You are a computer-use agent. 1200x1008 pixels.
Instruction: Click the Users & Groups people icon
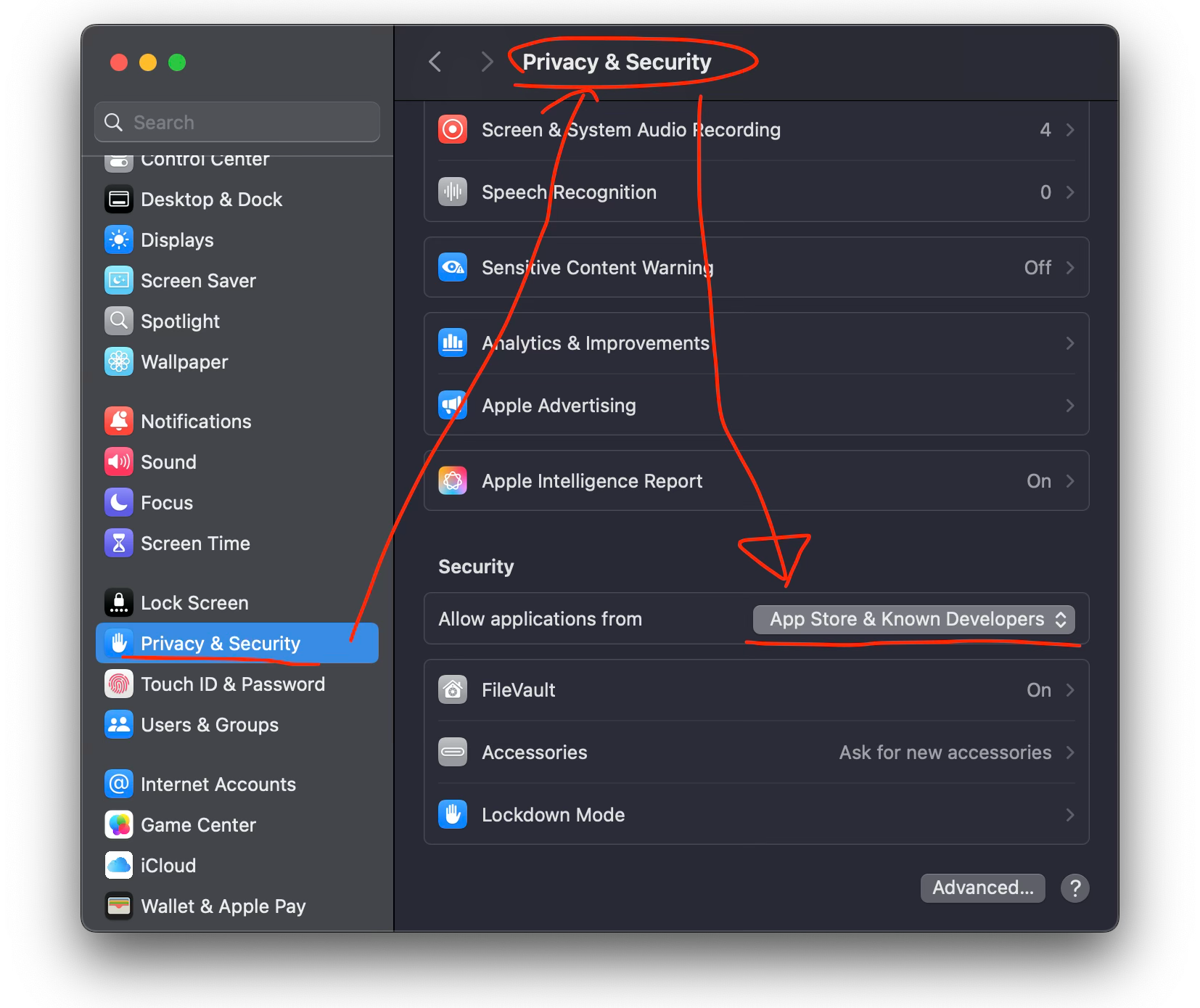pyautogui.click(x=119, y=725)
